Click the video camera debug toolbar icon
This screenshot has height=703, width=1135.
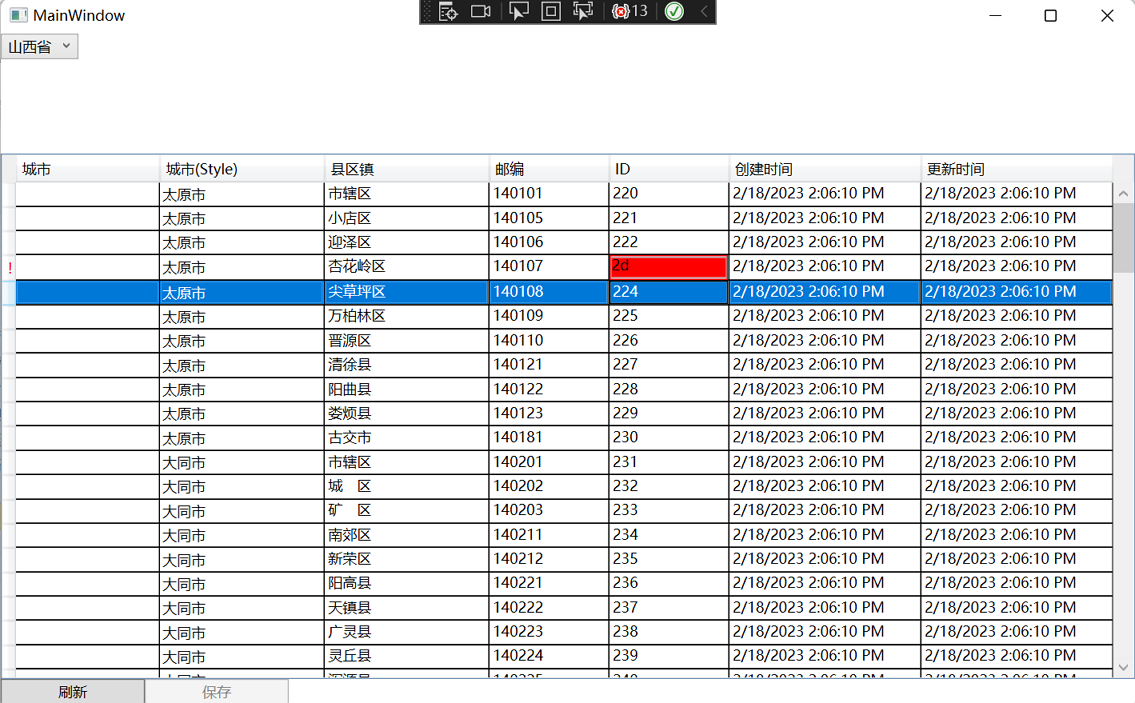point(481,12)
